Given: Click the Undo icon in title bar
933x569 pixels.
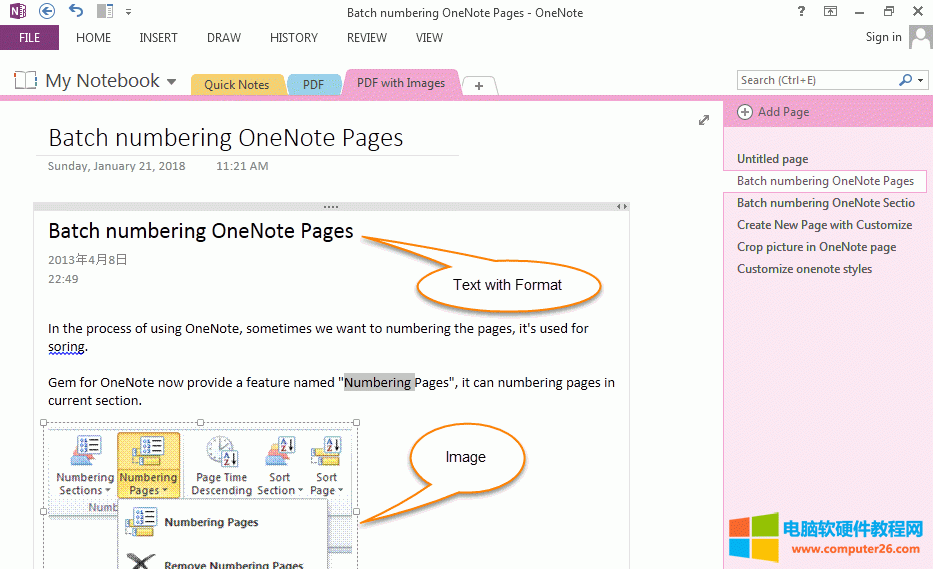Looking at the screenshot, I should (76, 12).
